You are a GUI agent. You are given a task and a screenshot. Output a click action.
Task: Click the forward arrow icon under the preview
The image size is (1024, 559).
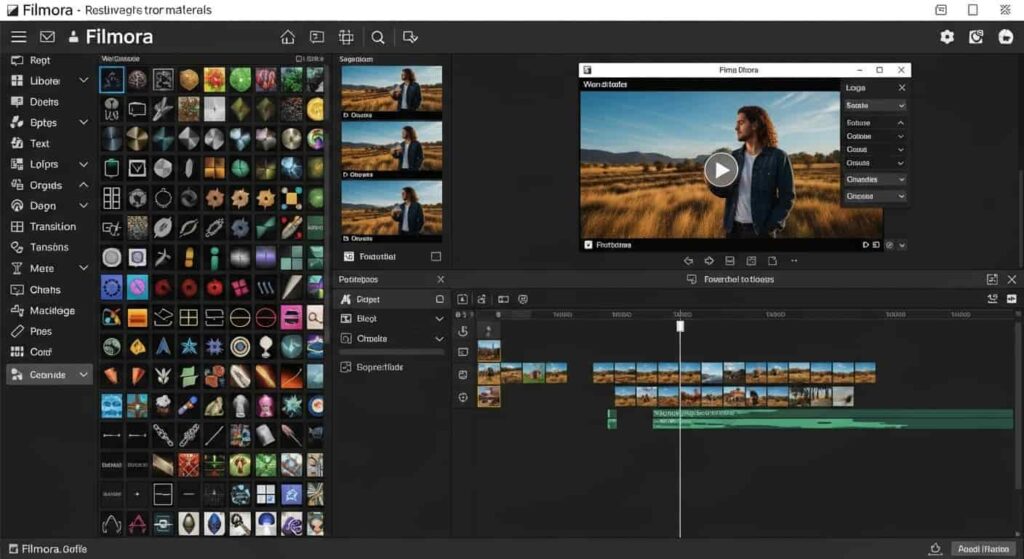point(709,261)
